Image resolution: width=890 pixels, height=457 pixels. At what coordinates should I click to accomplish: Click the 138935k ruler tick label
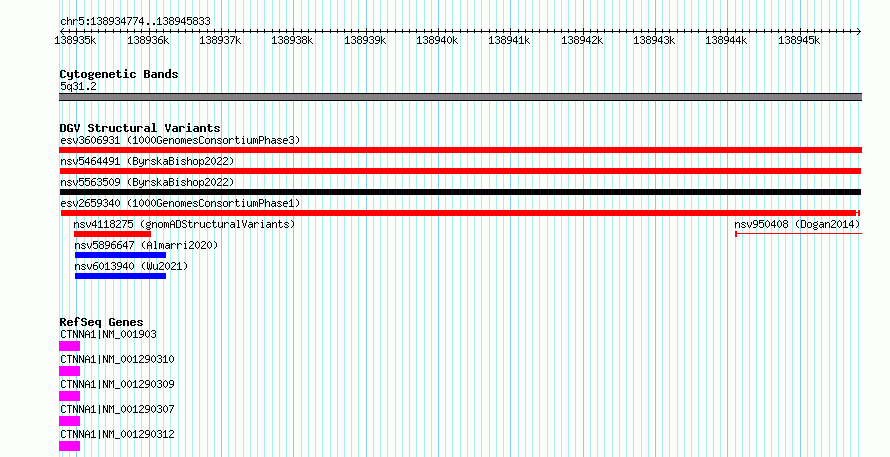click(75, 40)
